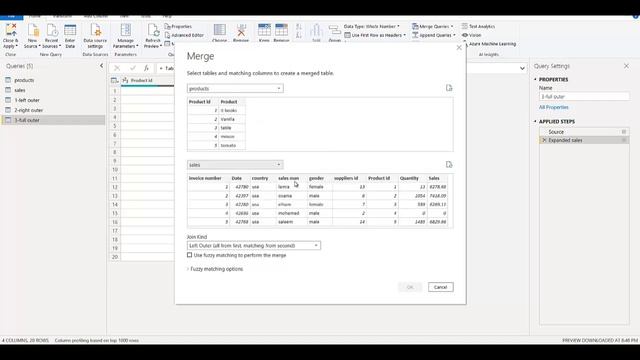Click Merge Queries in the ribbon
Image resolution: width=640 pixels, height=360 pixels.
[432, 27]
